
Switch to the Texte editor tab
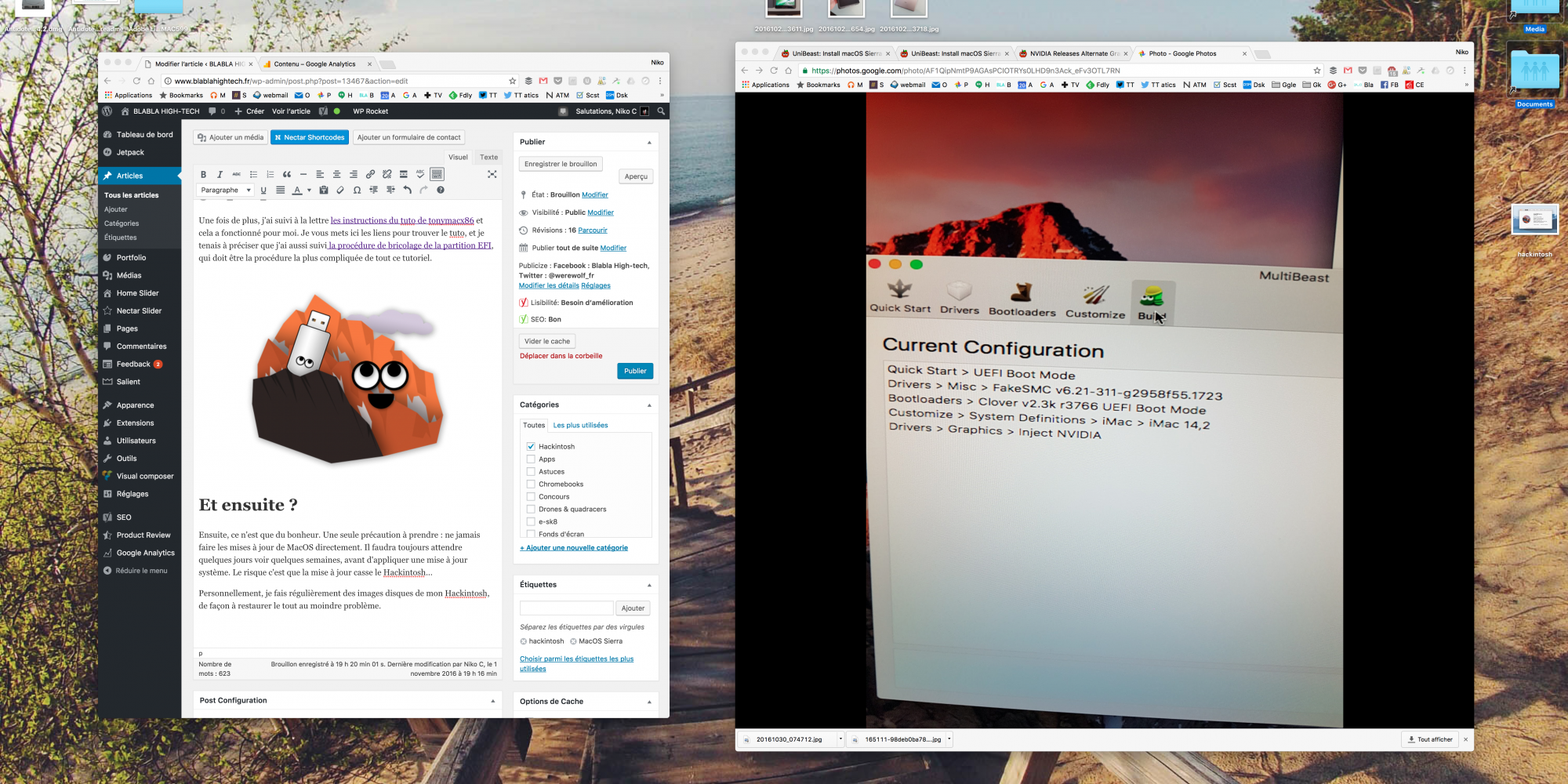click(x=488, y=157)
